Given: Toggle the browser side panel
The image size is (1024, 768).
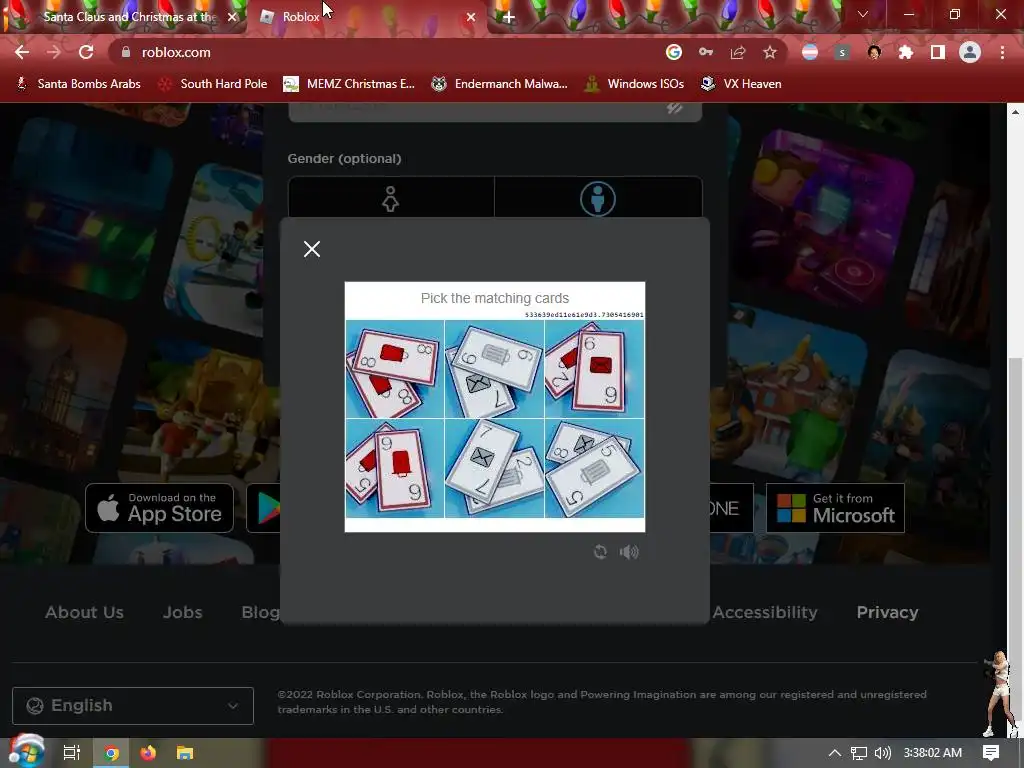Looking at the screenshot, I should pyautogui.click(x=938, y=52).
